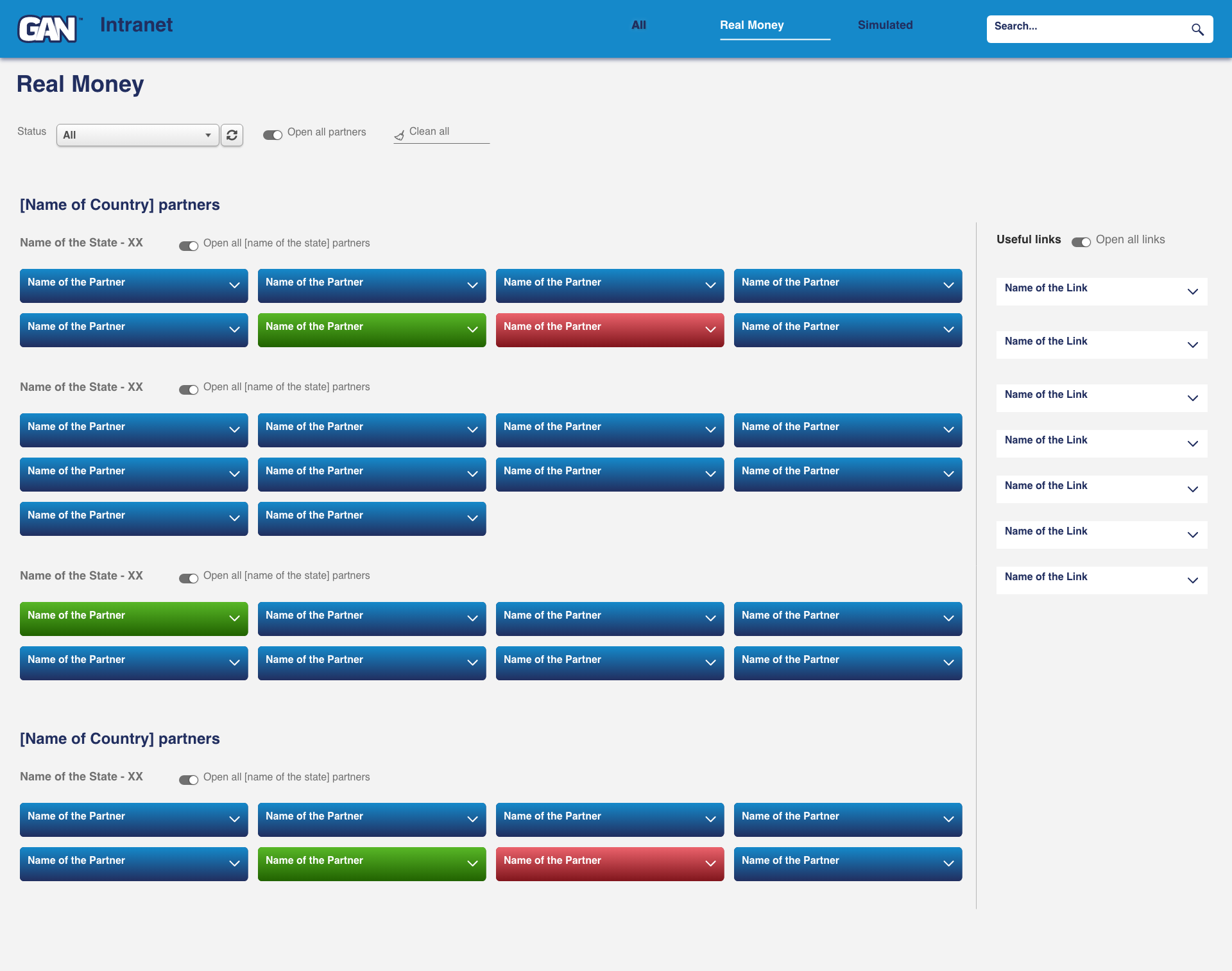Viewport: 1232px width, 971px height.
Task: Click the refresh status icon button
Action: tap(232, 135)
